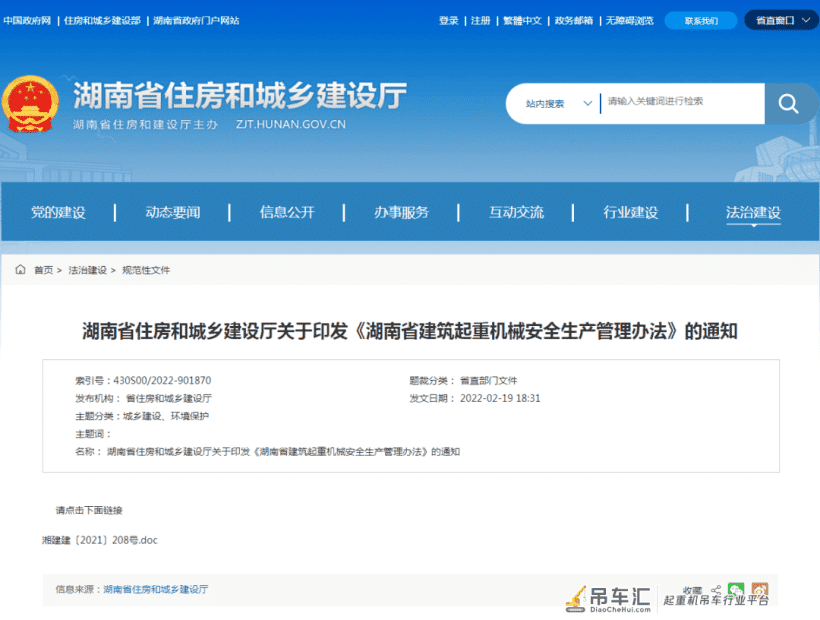Open the 动态要闻 menu
This screenshot has width=820, height=620.
pyautogui.click(x=173, y=212)
